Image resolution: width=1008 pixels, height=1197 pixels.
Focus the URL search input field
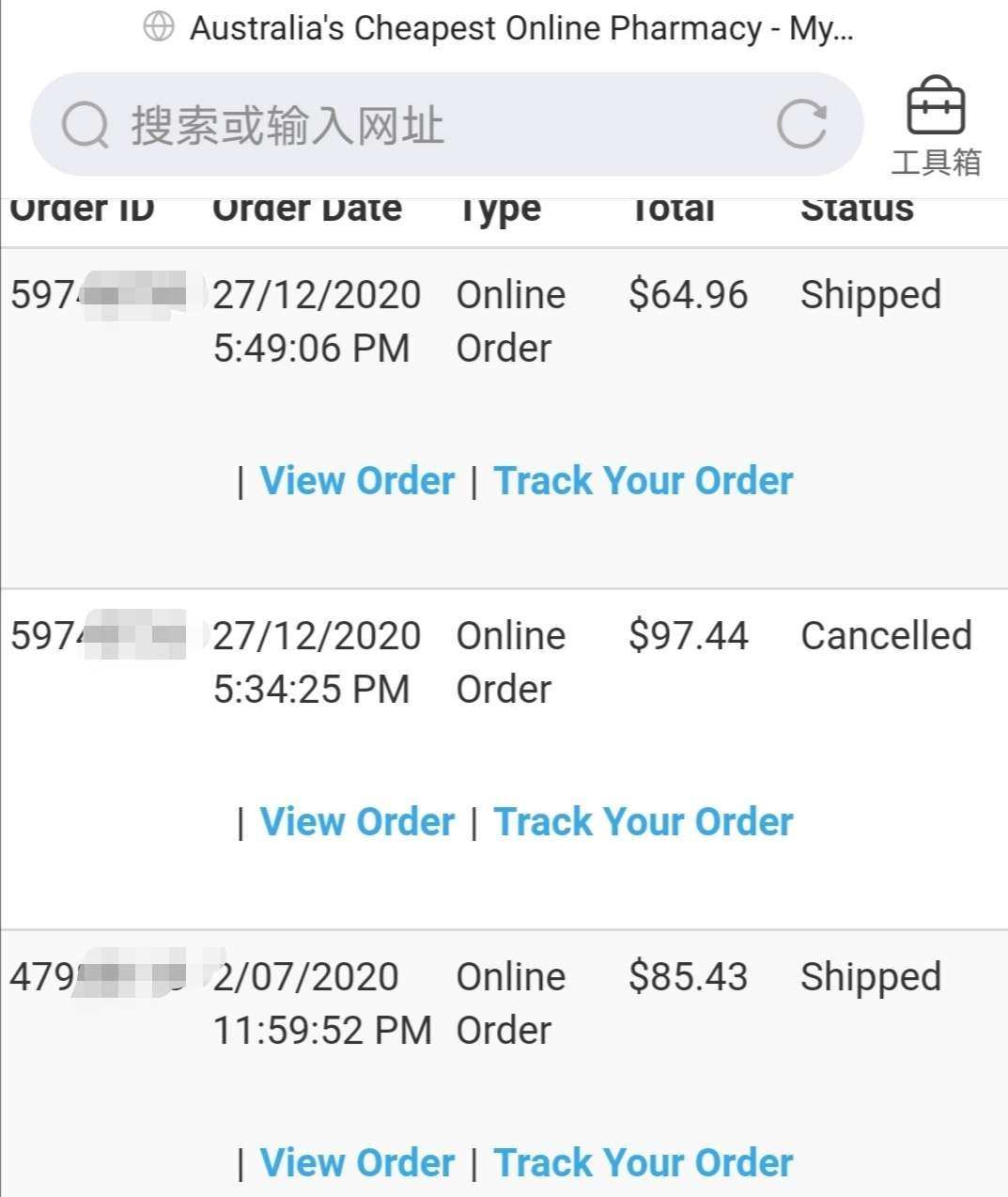pos(446,124)
